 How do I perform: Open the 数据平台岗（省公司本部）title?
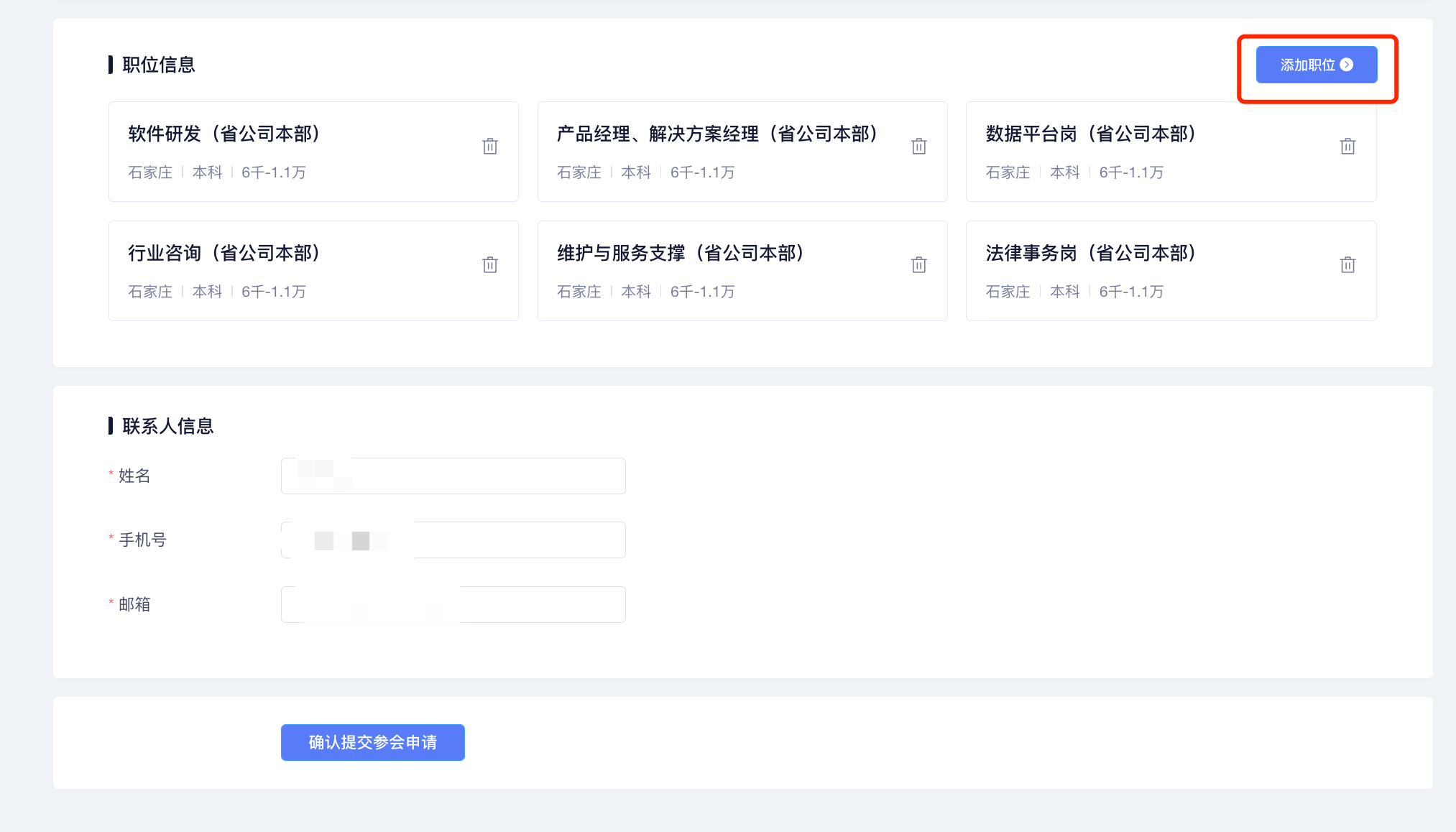[x=1091, y=134]
